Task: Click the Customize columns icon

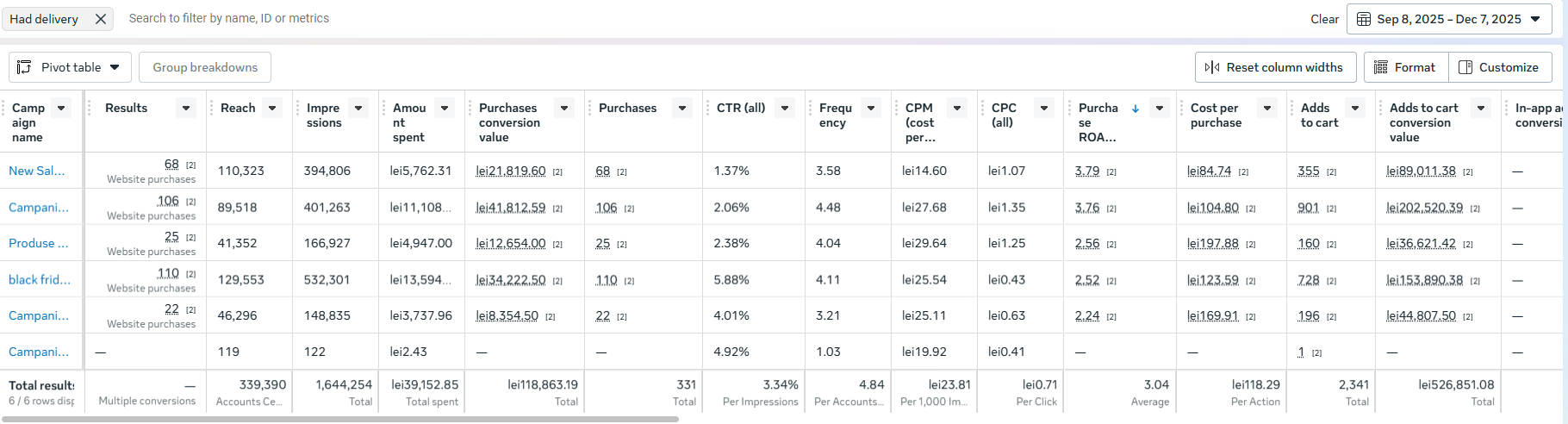Action: pyautogui.click(x=1465, y=67)
